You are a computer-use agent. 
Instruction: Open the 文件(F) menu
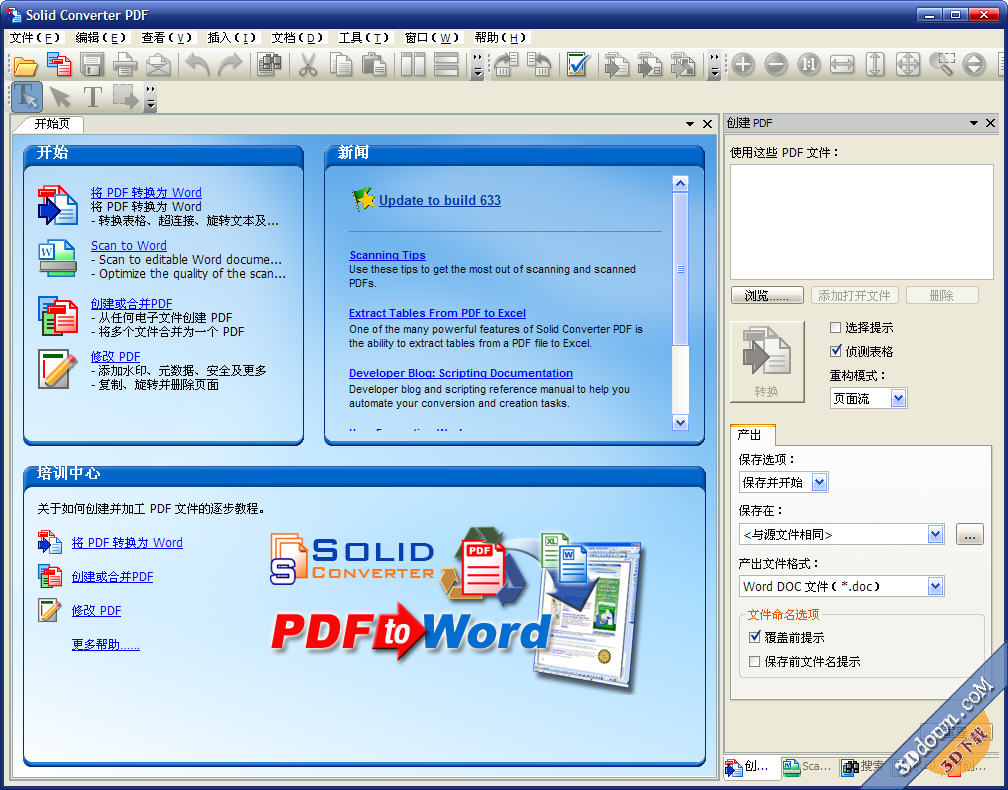(x=35, y=38)
